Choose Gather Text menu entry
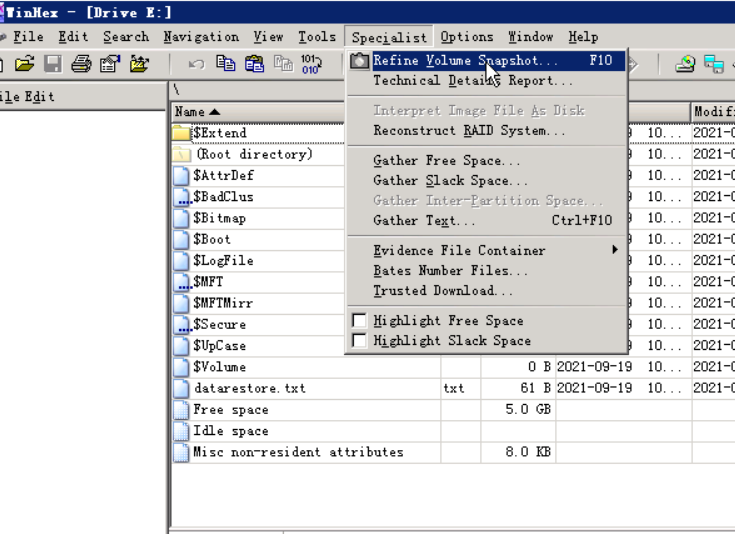The width and height of the screenshot is (735, 534). pos(487,220)
